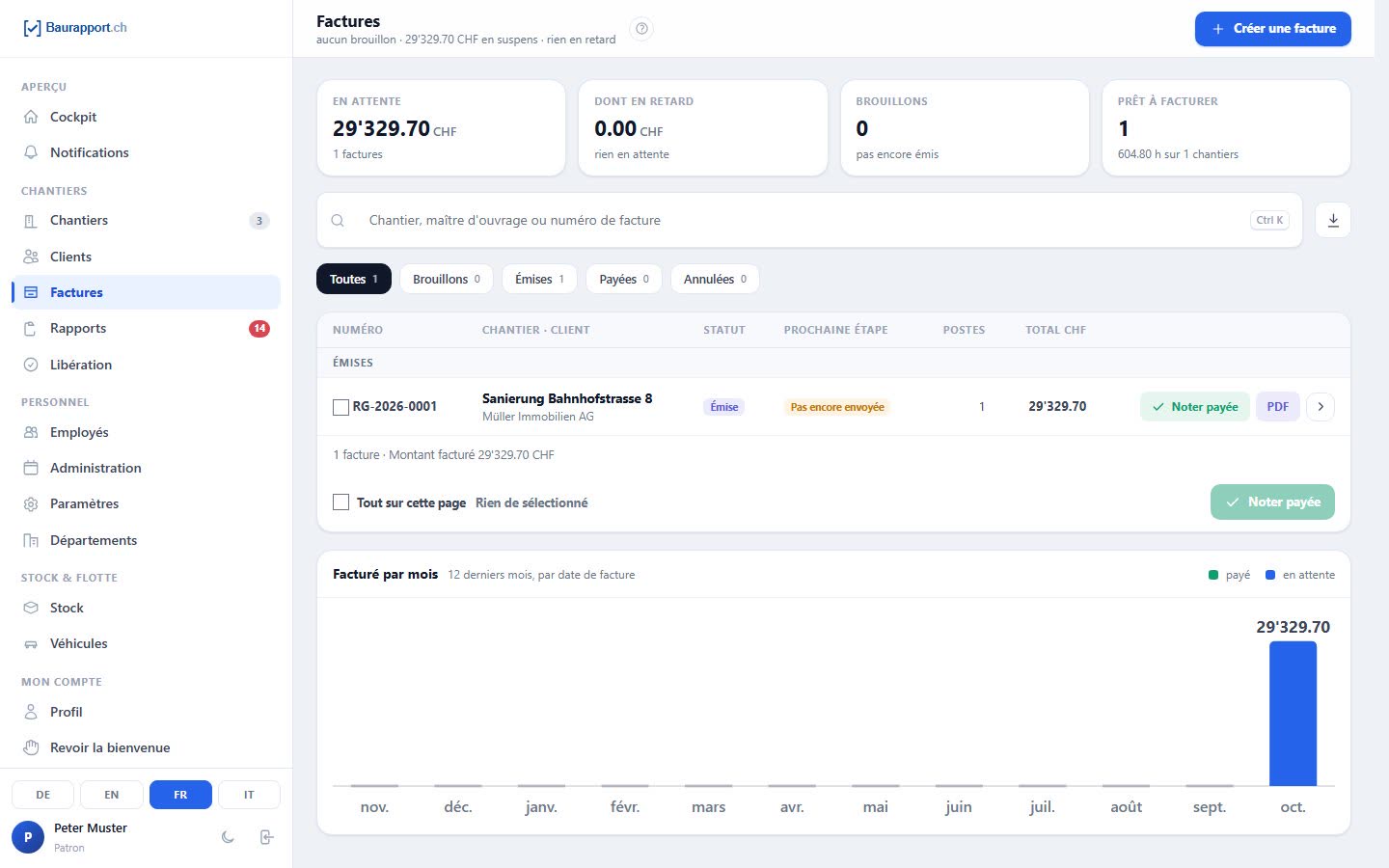Open Départements in the sidebar

(146, 540)
